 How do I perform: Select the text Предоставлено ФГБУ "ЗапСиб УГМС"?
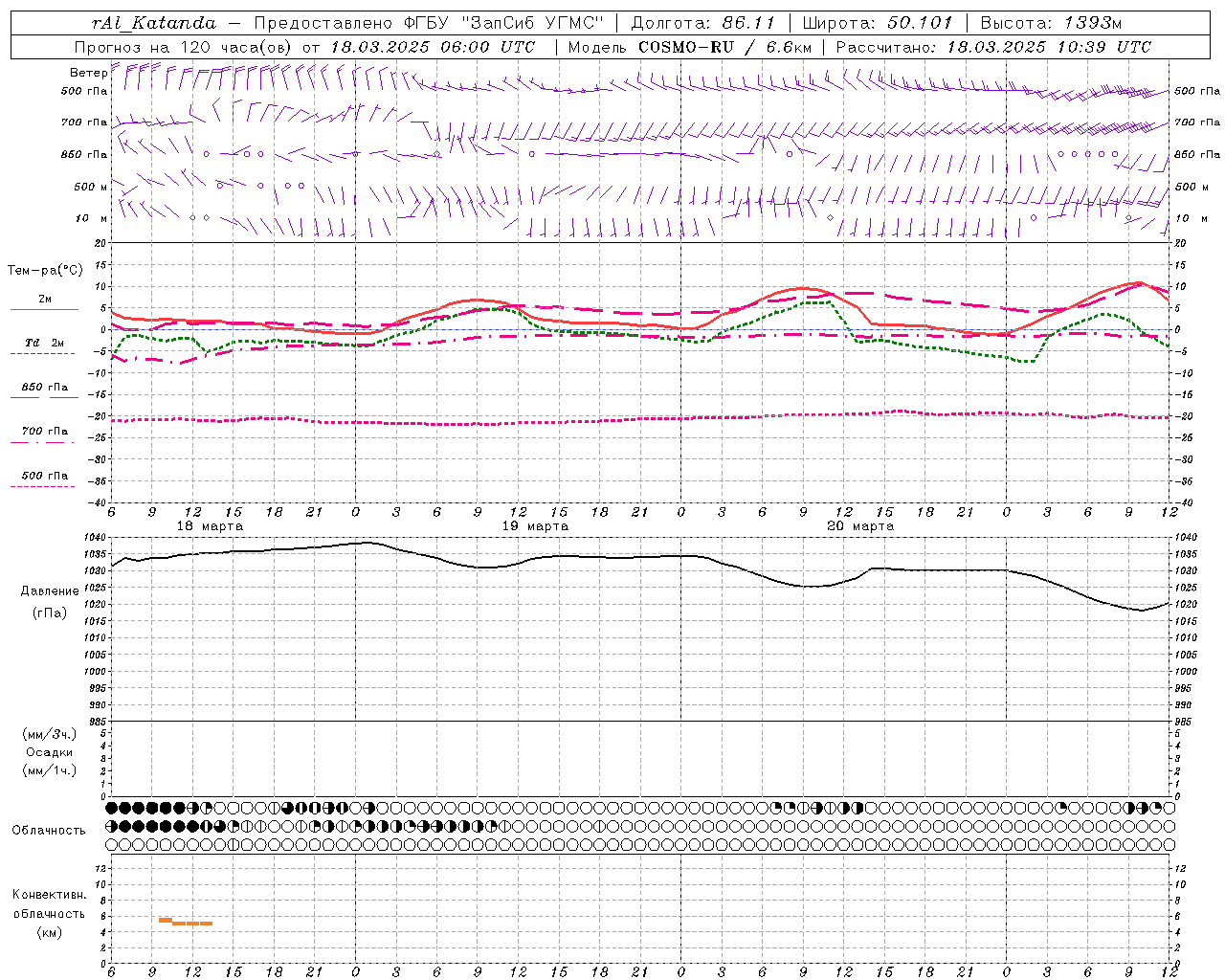pyautogui.click(x=429, y=23)
